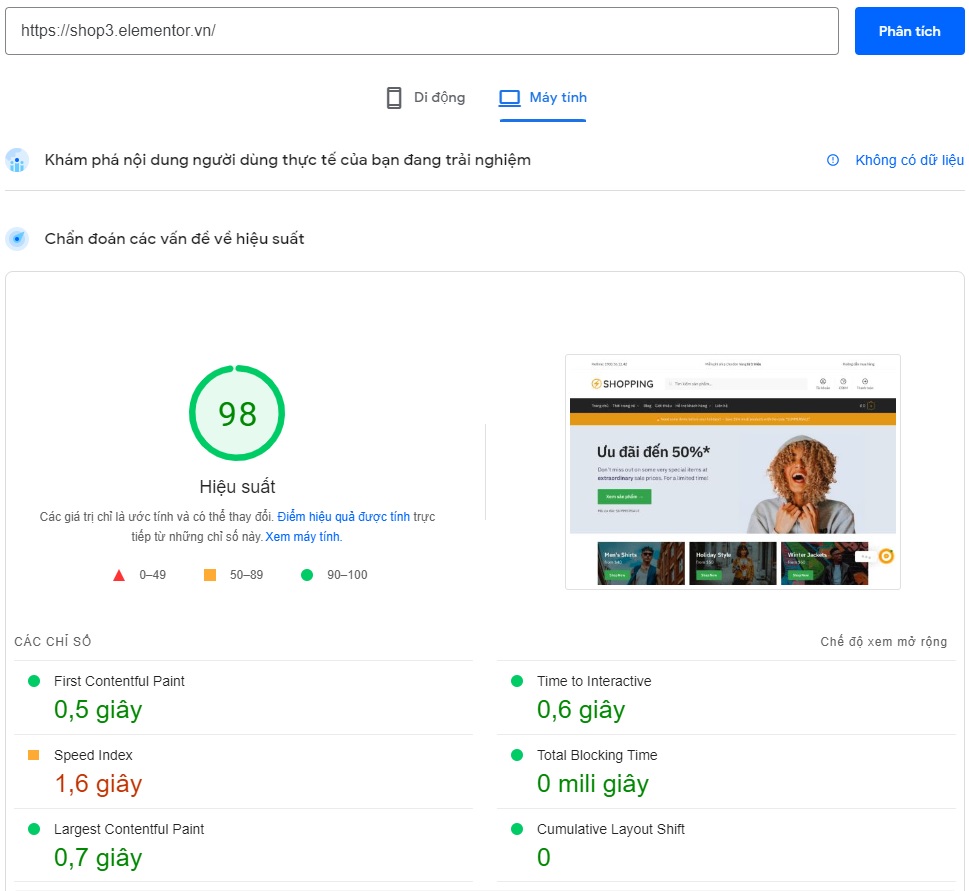Click the website screenshot thumbnail
This screenshot has width=969, height=891.
pyautogui.click(x=732, y=471)
